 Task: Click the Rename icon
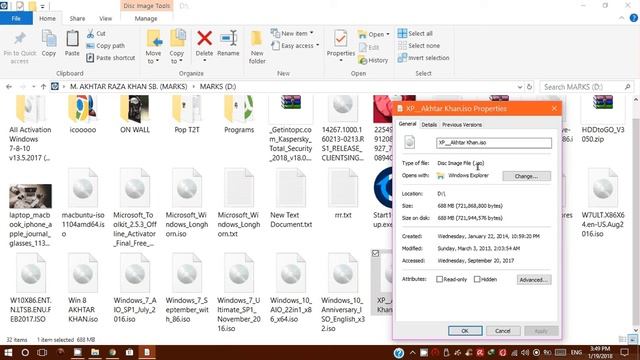click(228, 39)
